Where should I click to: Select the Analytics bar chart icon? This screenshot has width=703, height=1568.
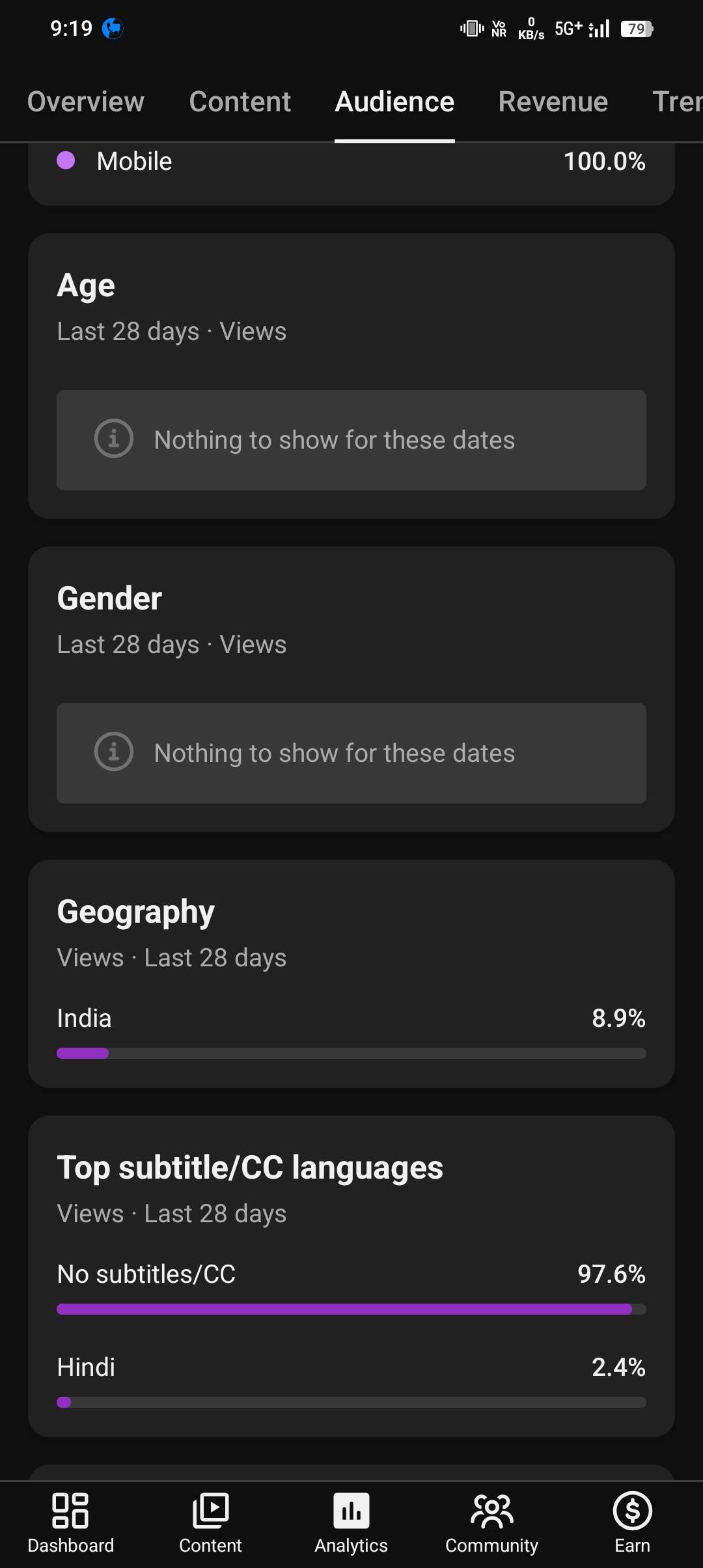pos(351,1511)
